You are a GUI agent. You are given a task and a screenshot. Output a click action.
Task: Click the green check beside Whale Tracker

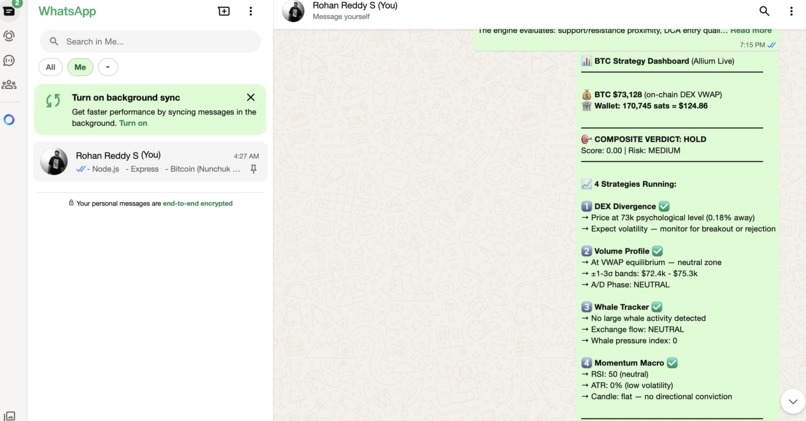pos(657,307)
